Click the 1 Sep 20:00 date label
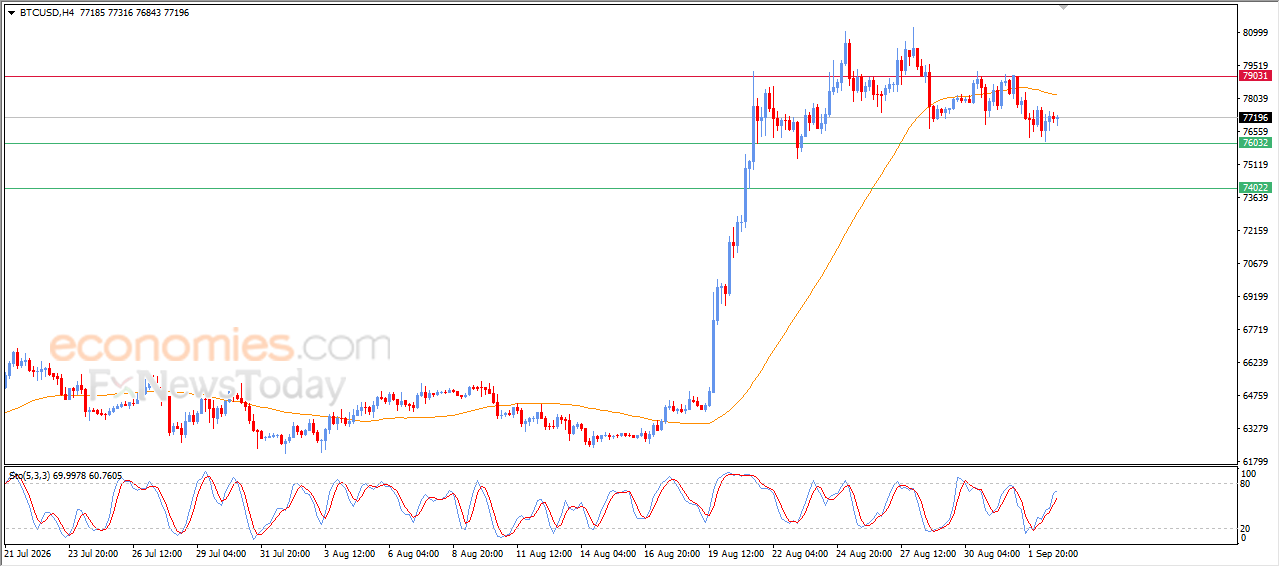This screenshot has height=567, width=1280. pyautogui.click(x=1052, y=553)
